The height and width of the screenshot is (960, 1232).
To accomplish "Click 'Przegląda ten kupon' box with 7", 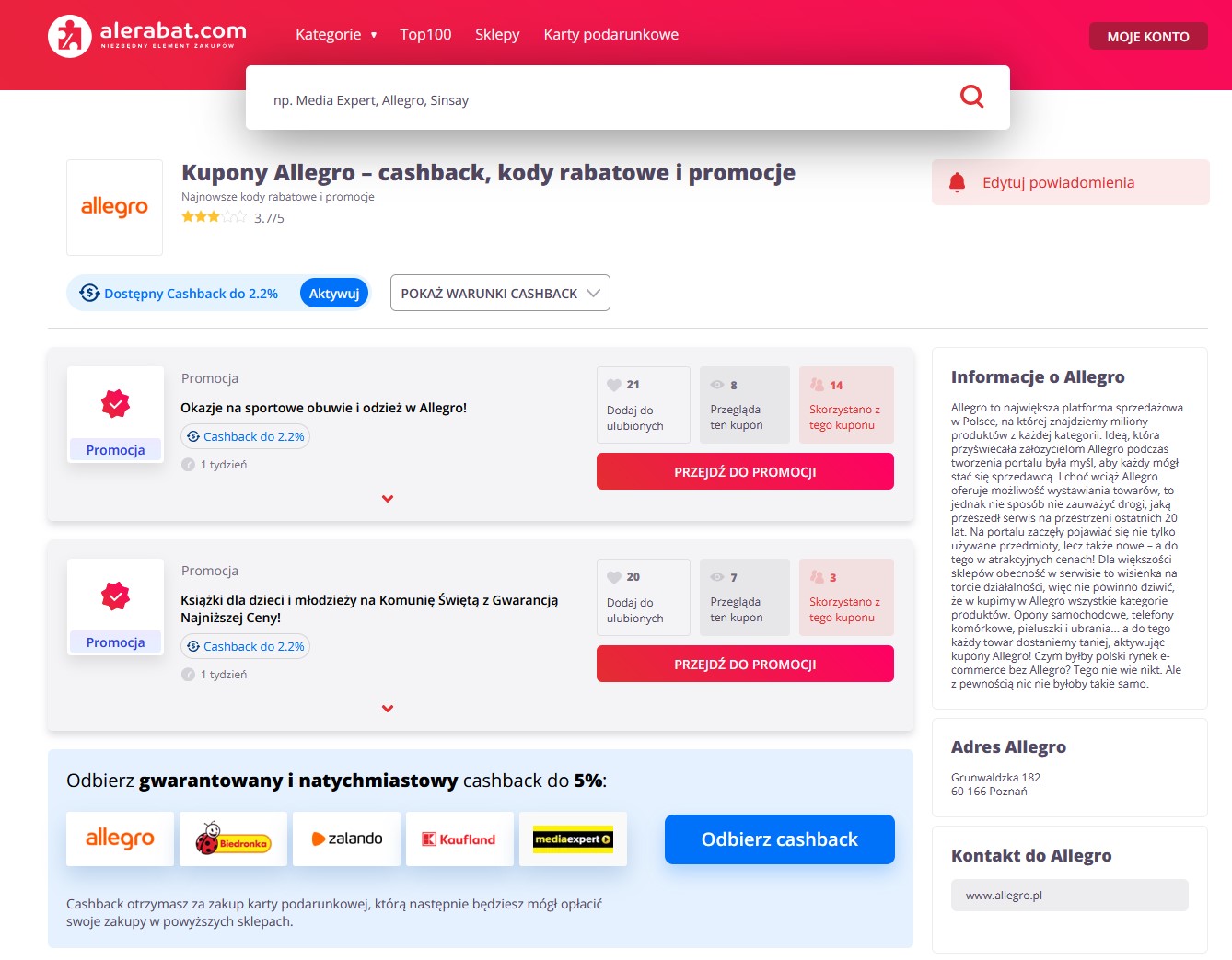I will coord(745,597).
